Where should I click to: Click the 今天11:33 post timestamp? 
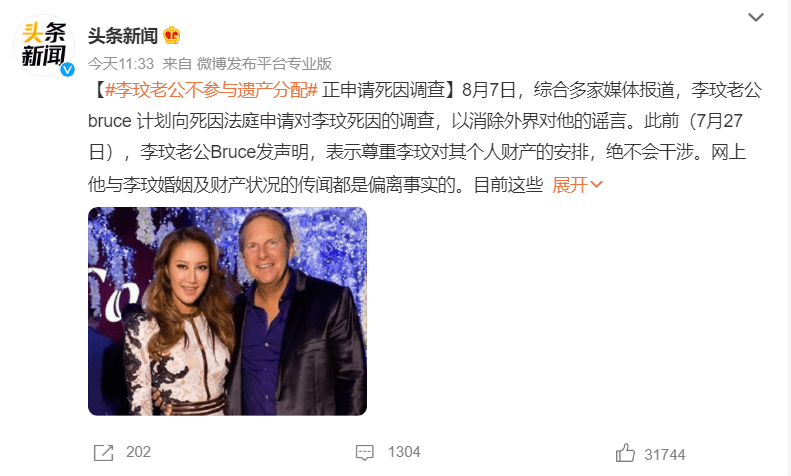pyautogui.click(x=121, y=64)
